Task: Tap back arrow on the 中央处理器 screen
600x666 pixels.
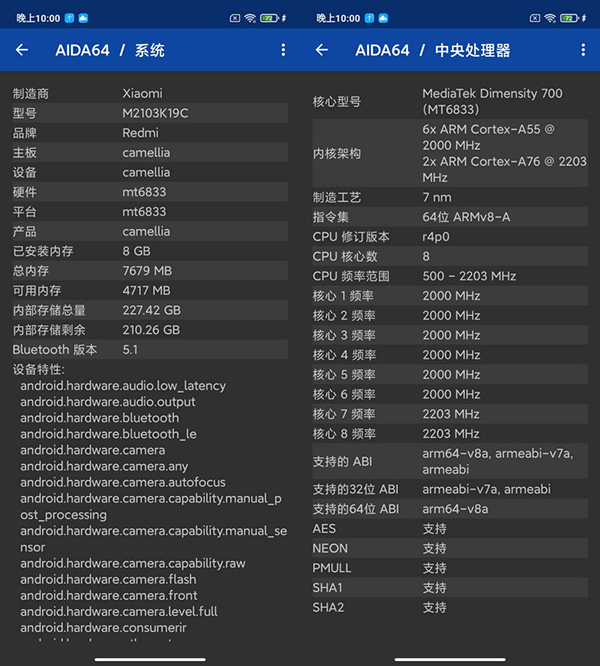Action: [322, 50]
